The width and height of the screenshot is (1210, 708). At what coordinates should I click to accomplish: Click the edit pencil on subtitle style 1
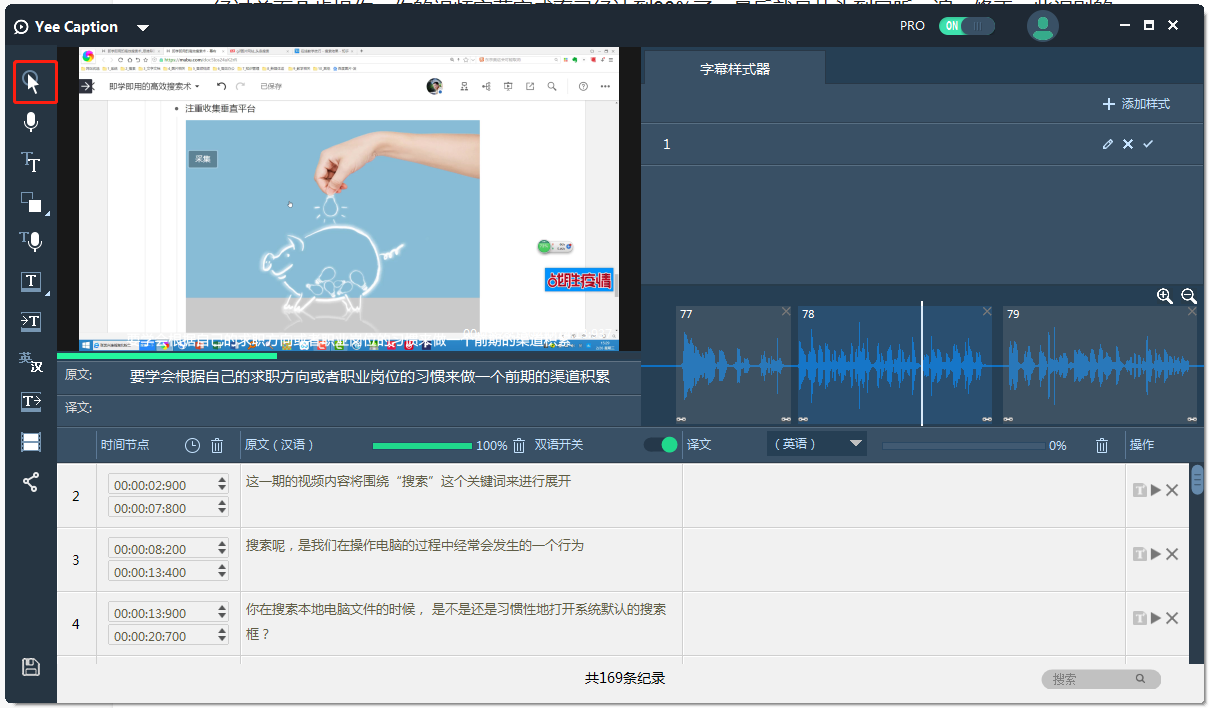1108,144
